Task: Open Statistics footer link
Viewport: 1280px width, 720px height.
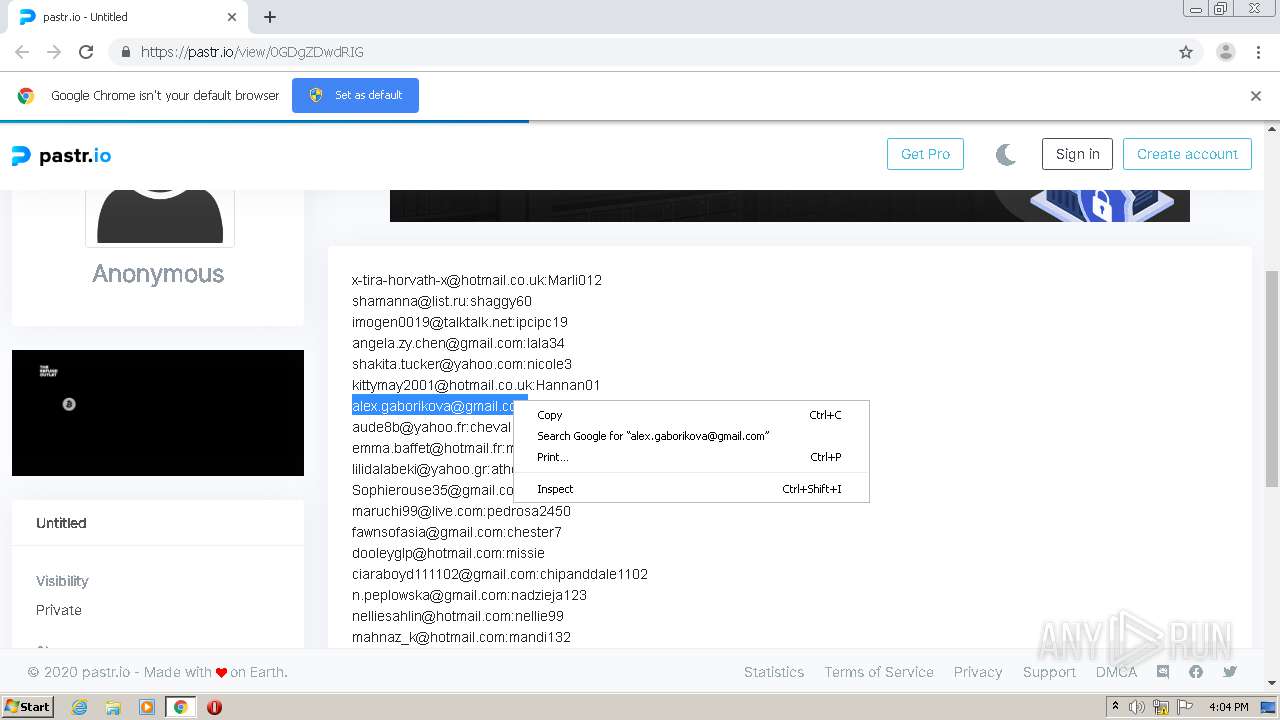Action: tap(774, 672)
